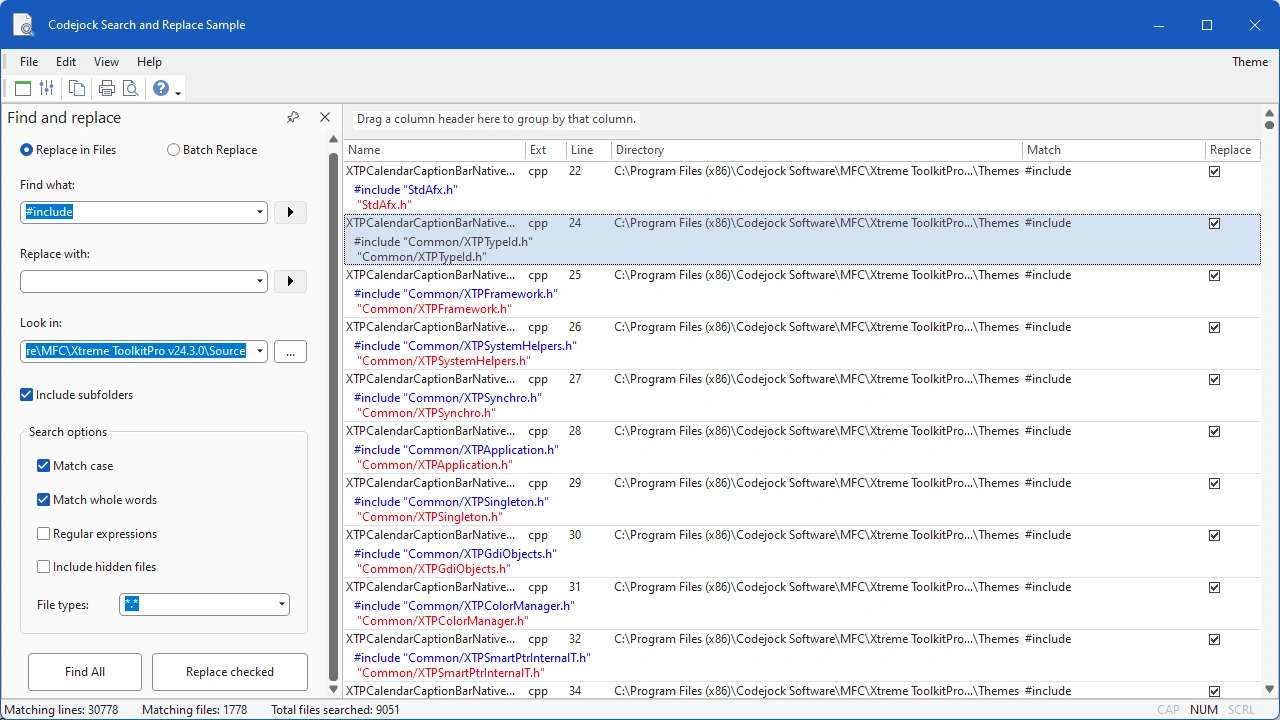
Task: Click the Copy toolbar icon
Action: 77,88
